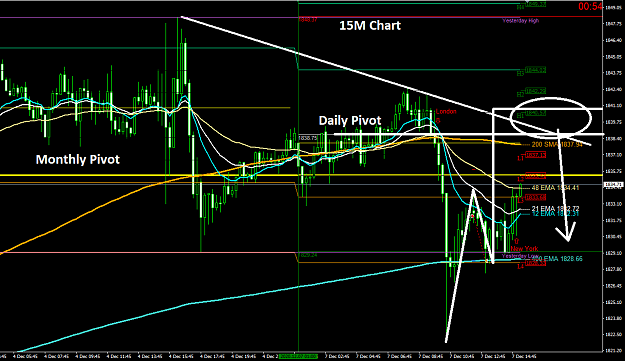Click the 48 EMA indicator label
The height and width of the screenshot is (361, 625).
coord(555,188)
